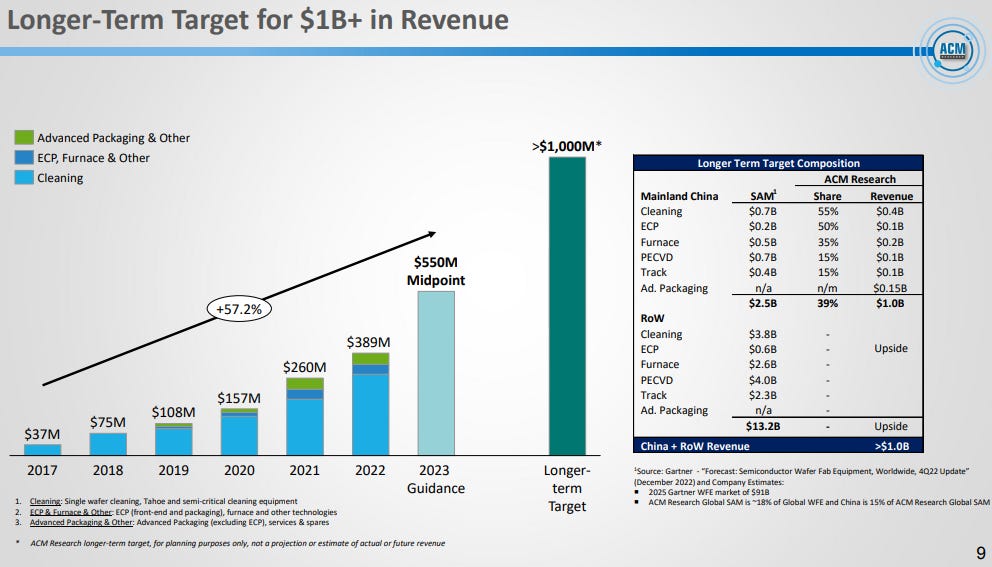Select the 'ECP, Furnace & Other' legend label
Viewport: 992px width, 567px height.
coord(94,158)
